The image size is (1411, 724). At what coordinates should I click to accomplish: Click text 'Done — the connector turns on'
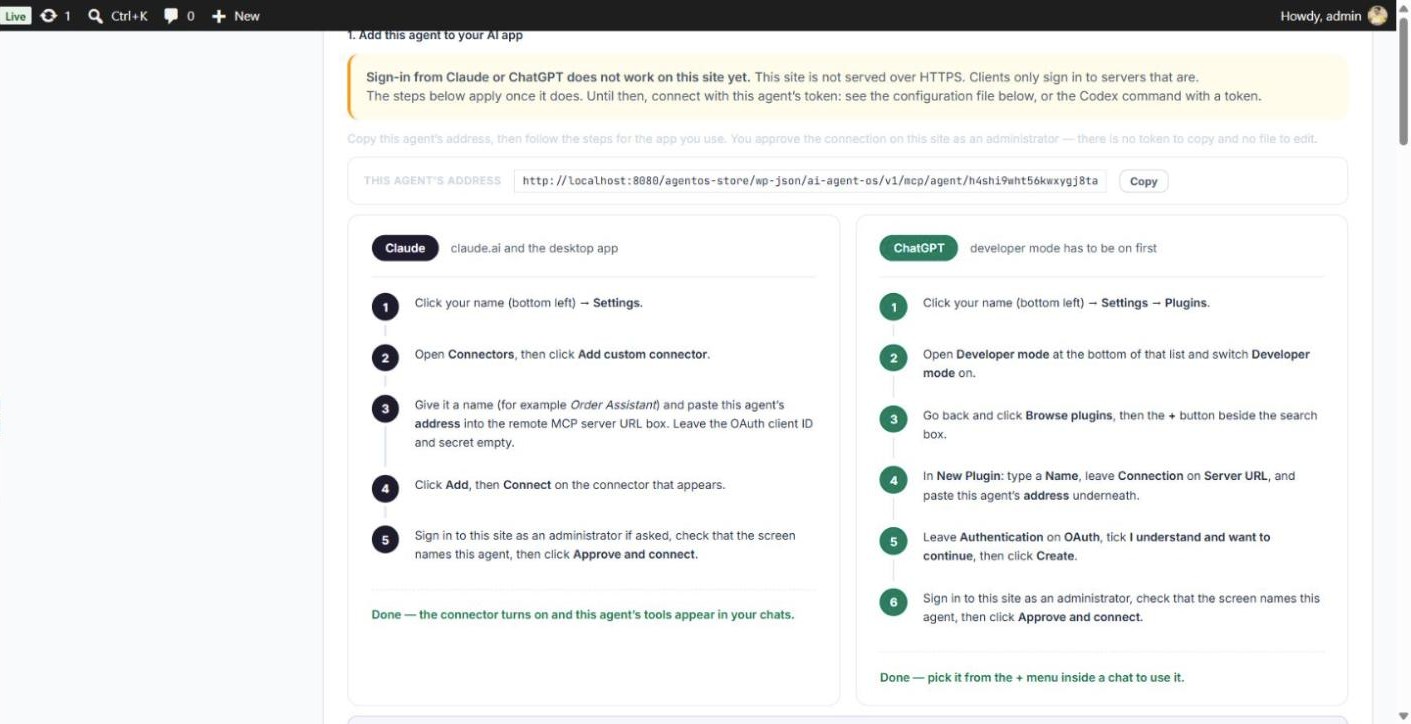583,615
